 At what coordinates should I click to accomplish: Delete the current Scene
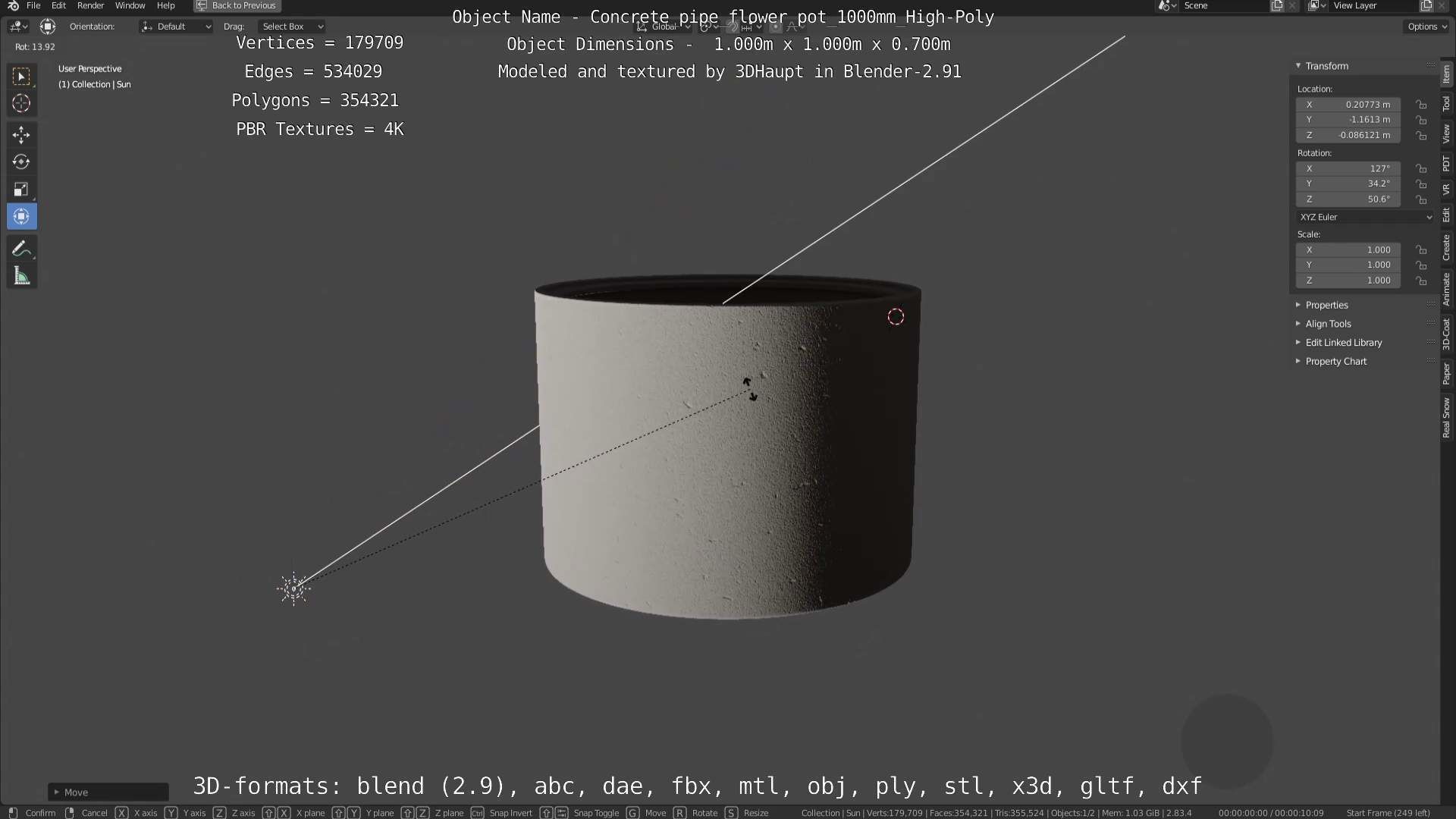pos(1292,5)
